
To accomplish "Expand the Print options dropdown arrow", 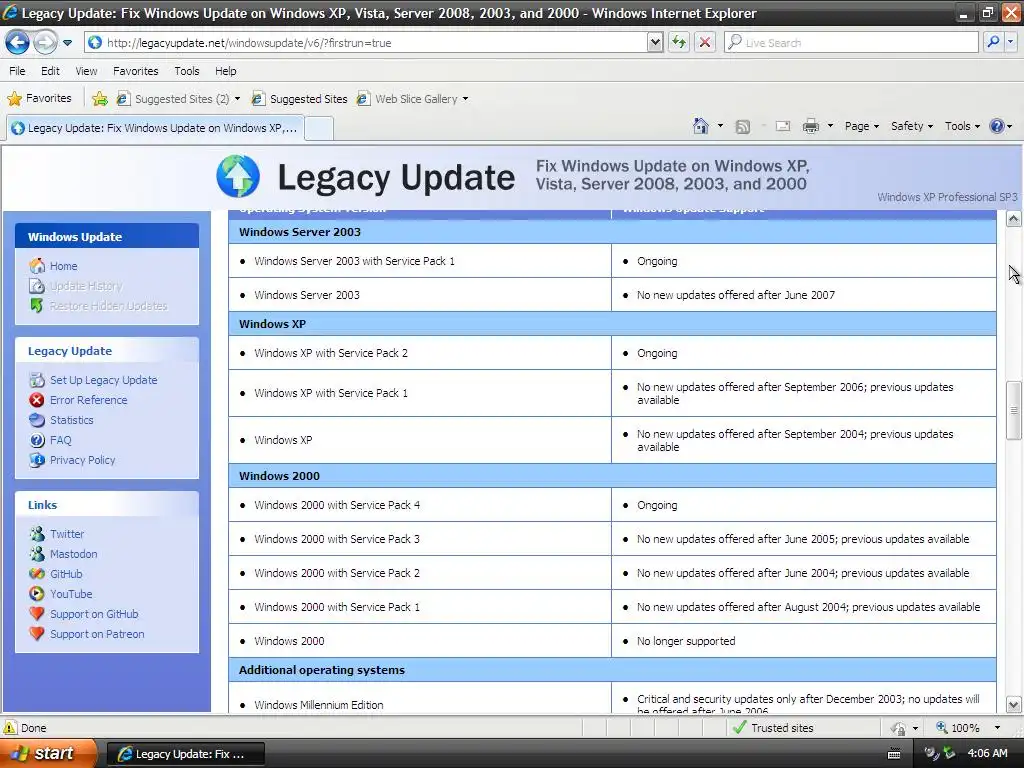I will pos(830,126).
